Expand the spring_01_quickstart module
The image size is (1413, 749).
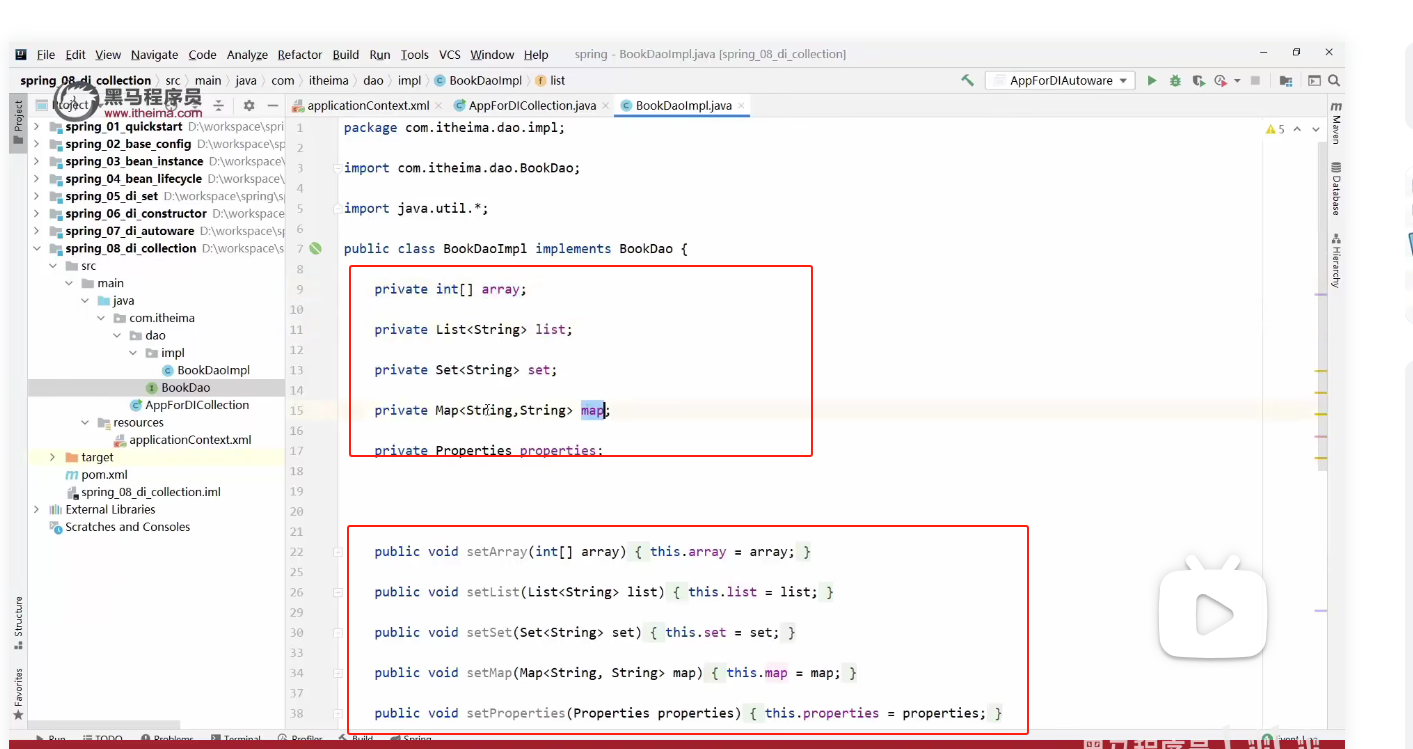[x=37, y=127]
